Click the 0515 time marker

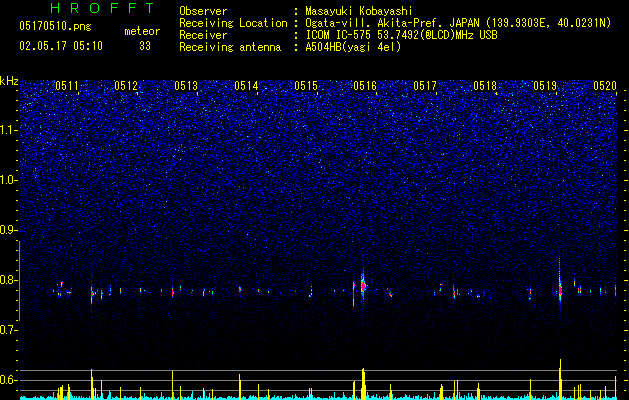pos(306,86)
